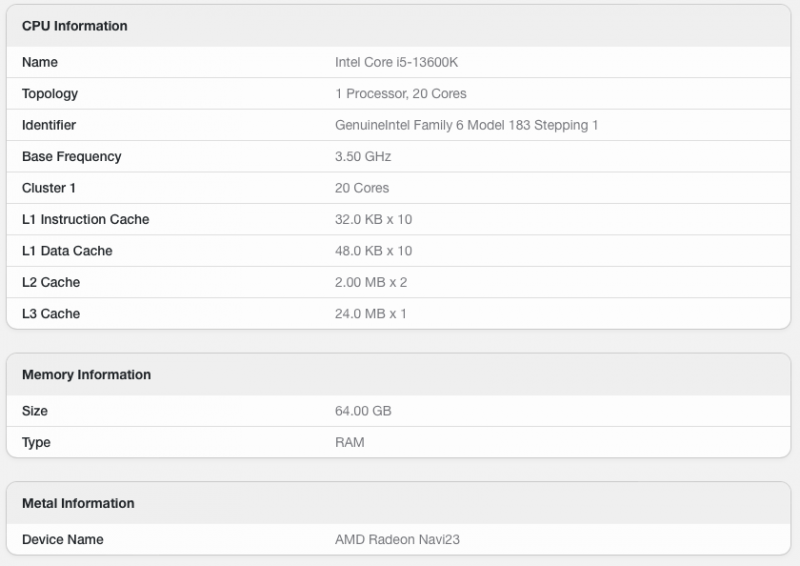Select the L3 Cache label

(51, 314)
